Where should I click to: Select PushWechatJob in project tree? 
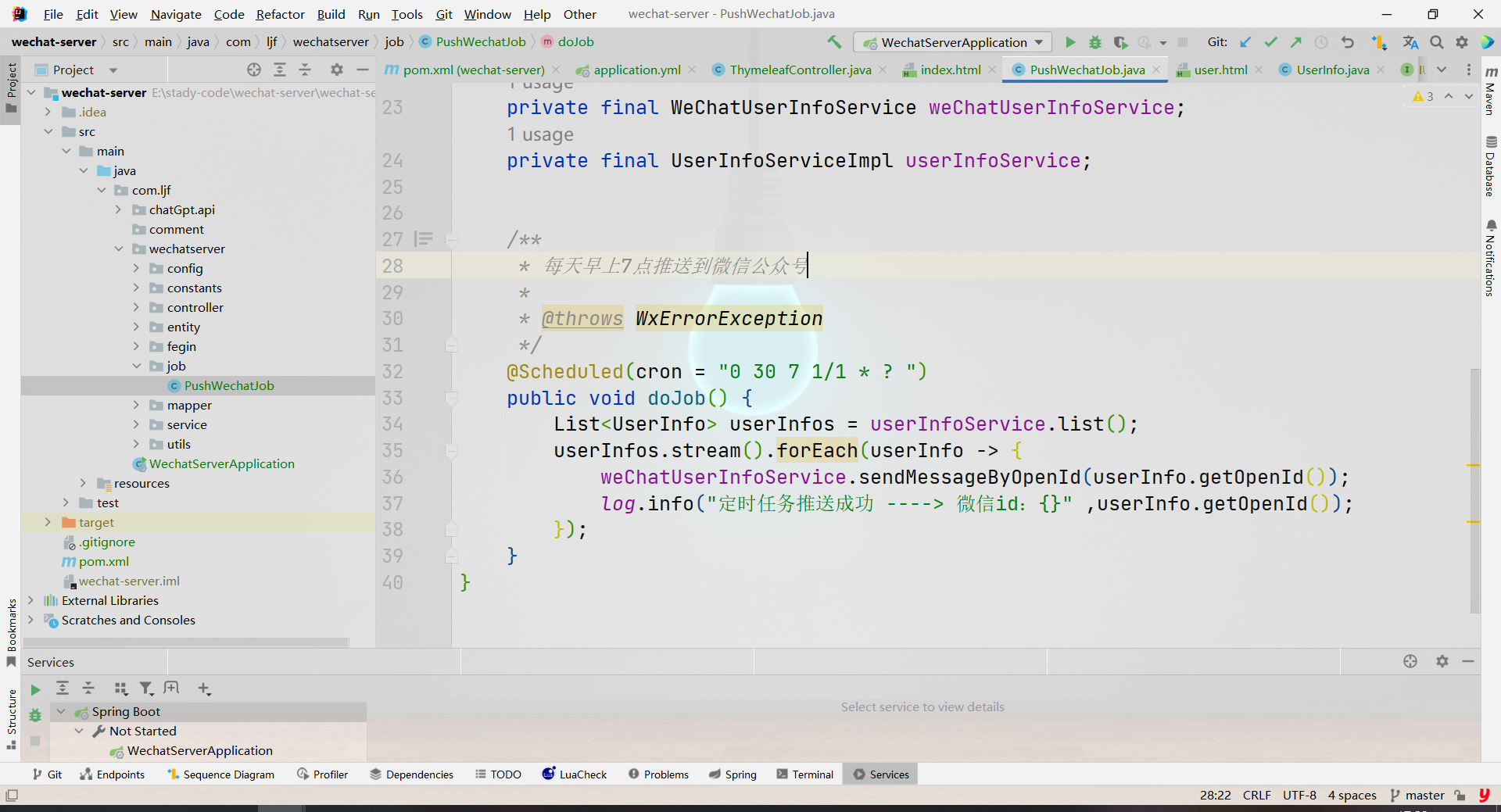tap(229, 385)
